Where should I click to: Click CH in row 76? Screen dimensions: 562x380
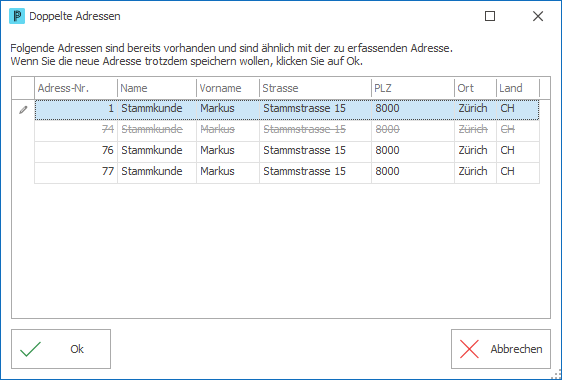pos(518,151)
